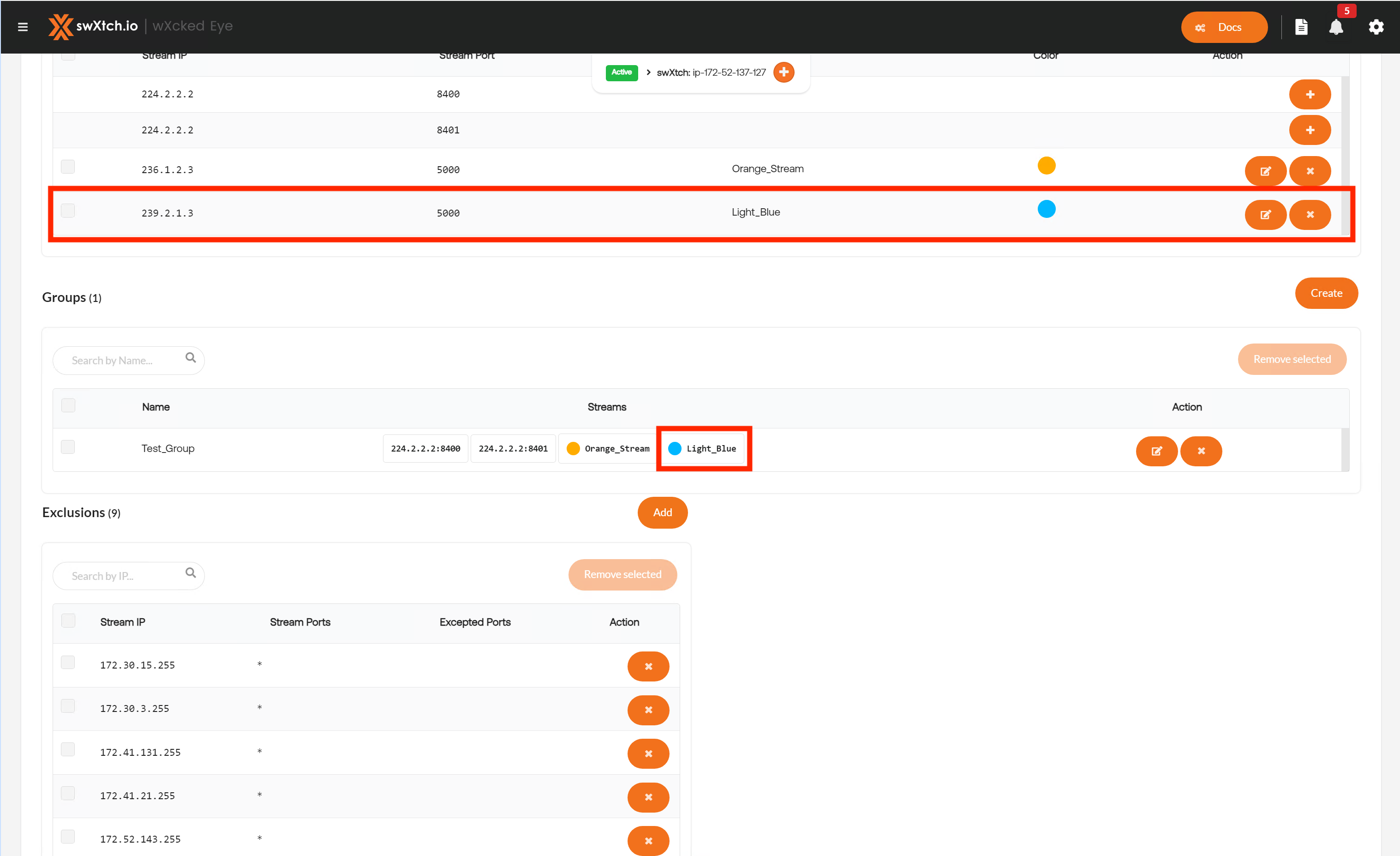This screenshot has height=856, width=1400.
Task: Tick checkbox for exclusion 172.41.131.255
Action: [x=68, y=749]
